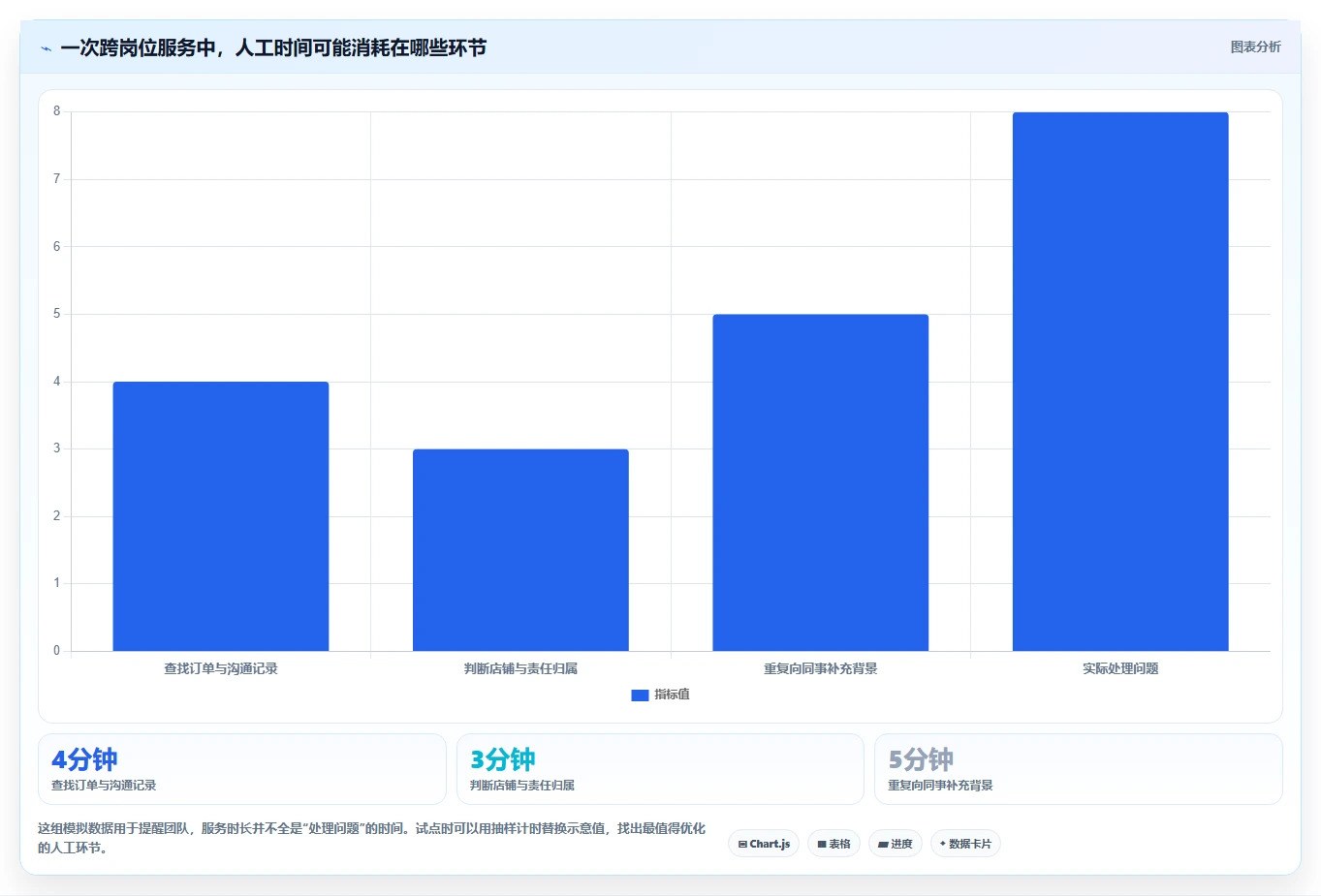
Task: Click the 数据卡片 tag chip
Action: tap(965, 844)
